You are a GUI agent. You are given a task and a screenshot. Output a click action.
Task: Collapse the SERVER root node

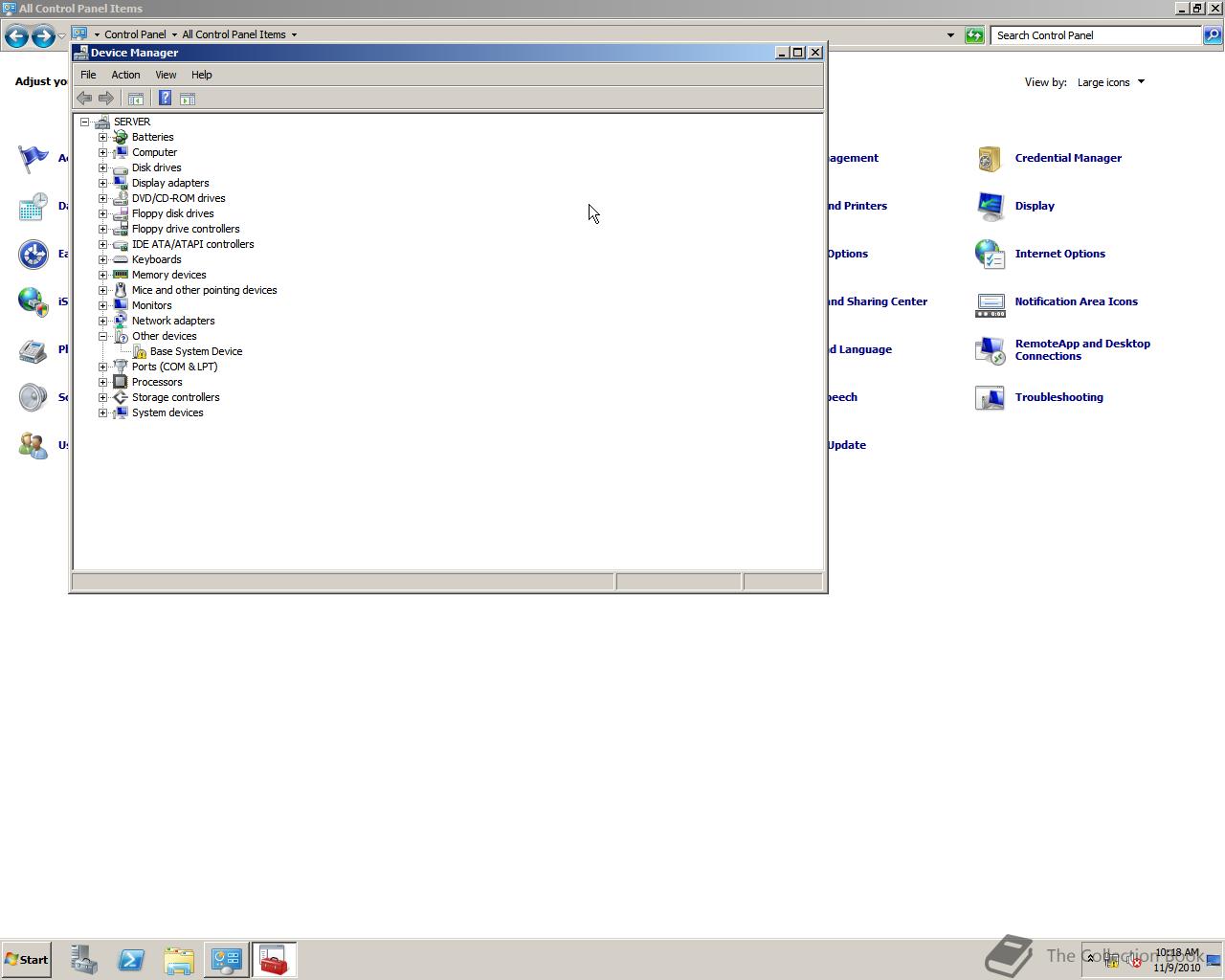tap(85, 122)
